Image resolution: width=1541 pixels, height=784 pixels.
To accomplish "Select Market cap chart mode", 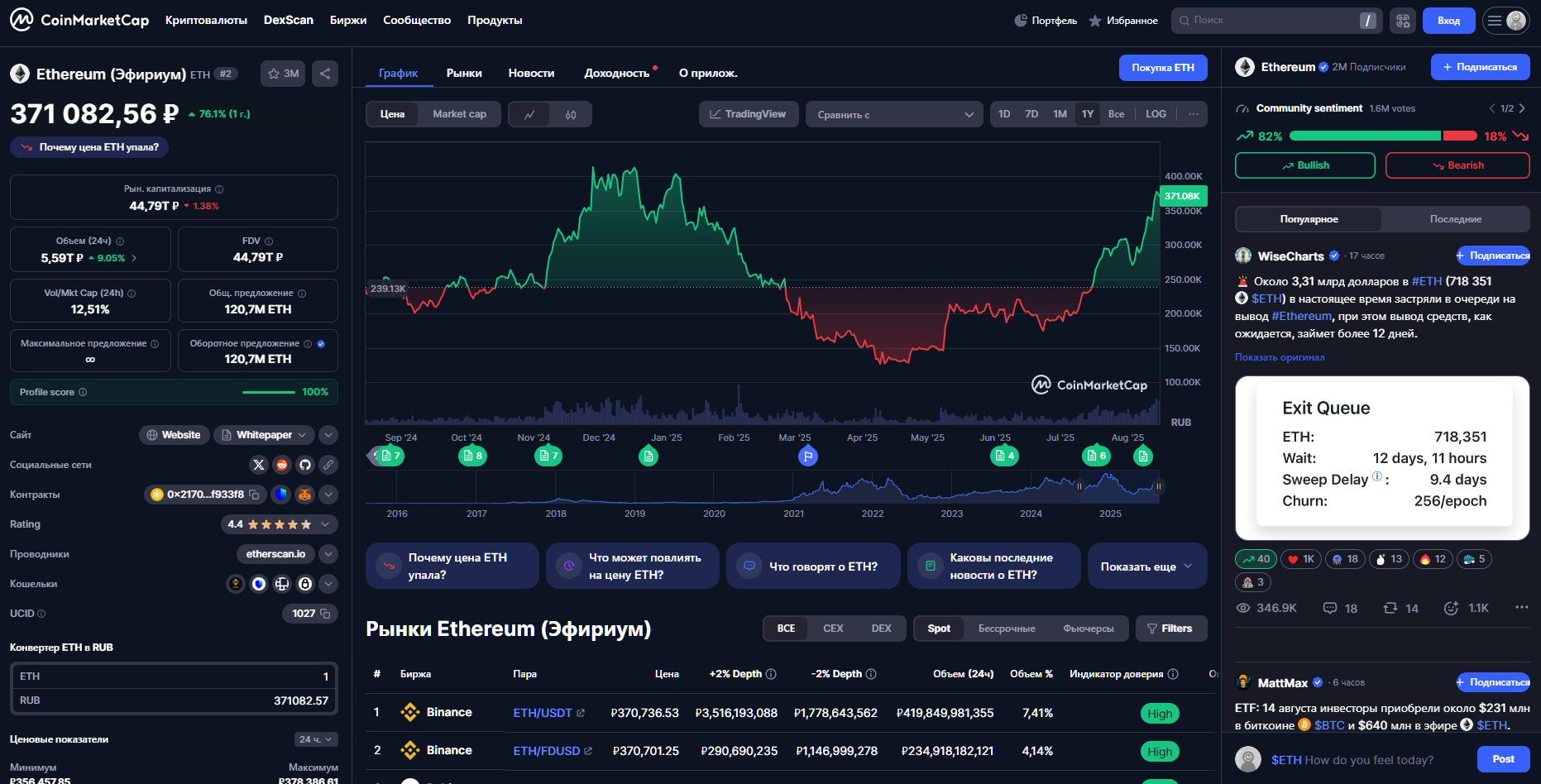I will click(x=459, y=114).
